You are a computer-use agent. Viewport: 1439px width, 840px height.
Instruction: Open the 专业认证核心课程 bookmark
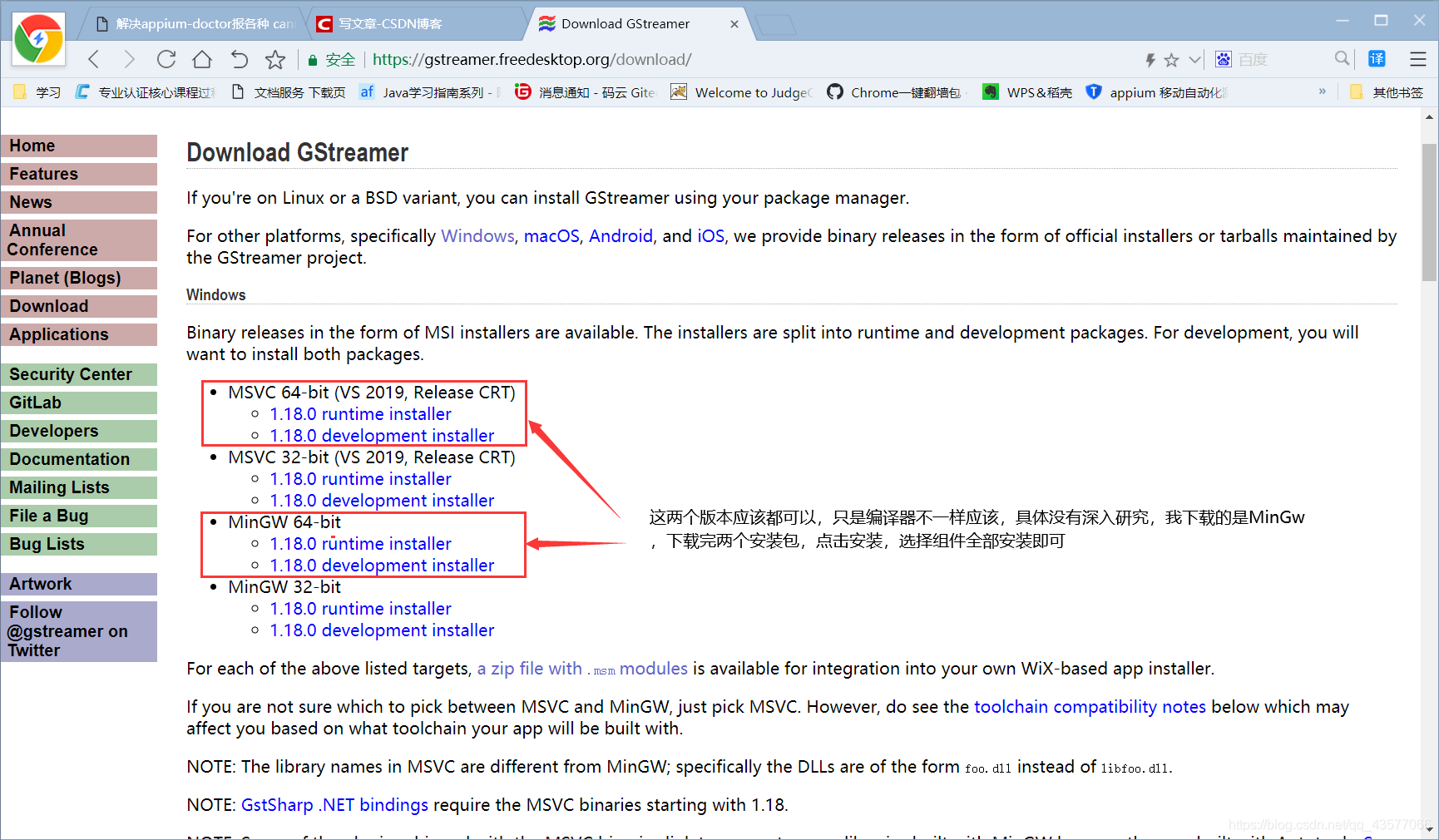coord(146,92)
